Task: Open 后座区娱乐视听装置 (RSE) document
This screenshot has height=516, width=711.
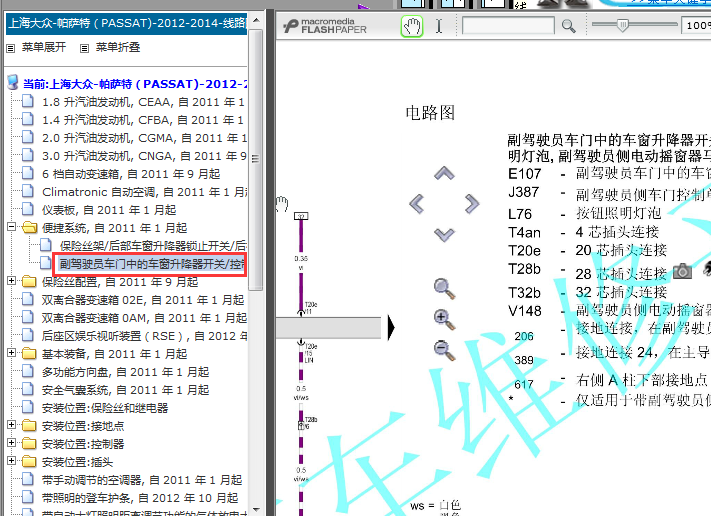Action: pos(145,336)
